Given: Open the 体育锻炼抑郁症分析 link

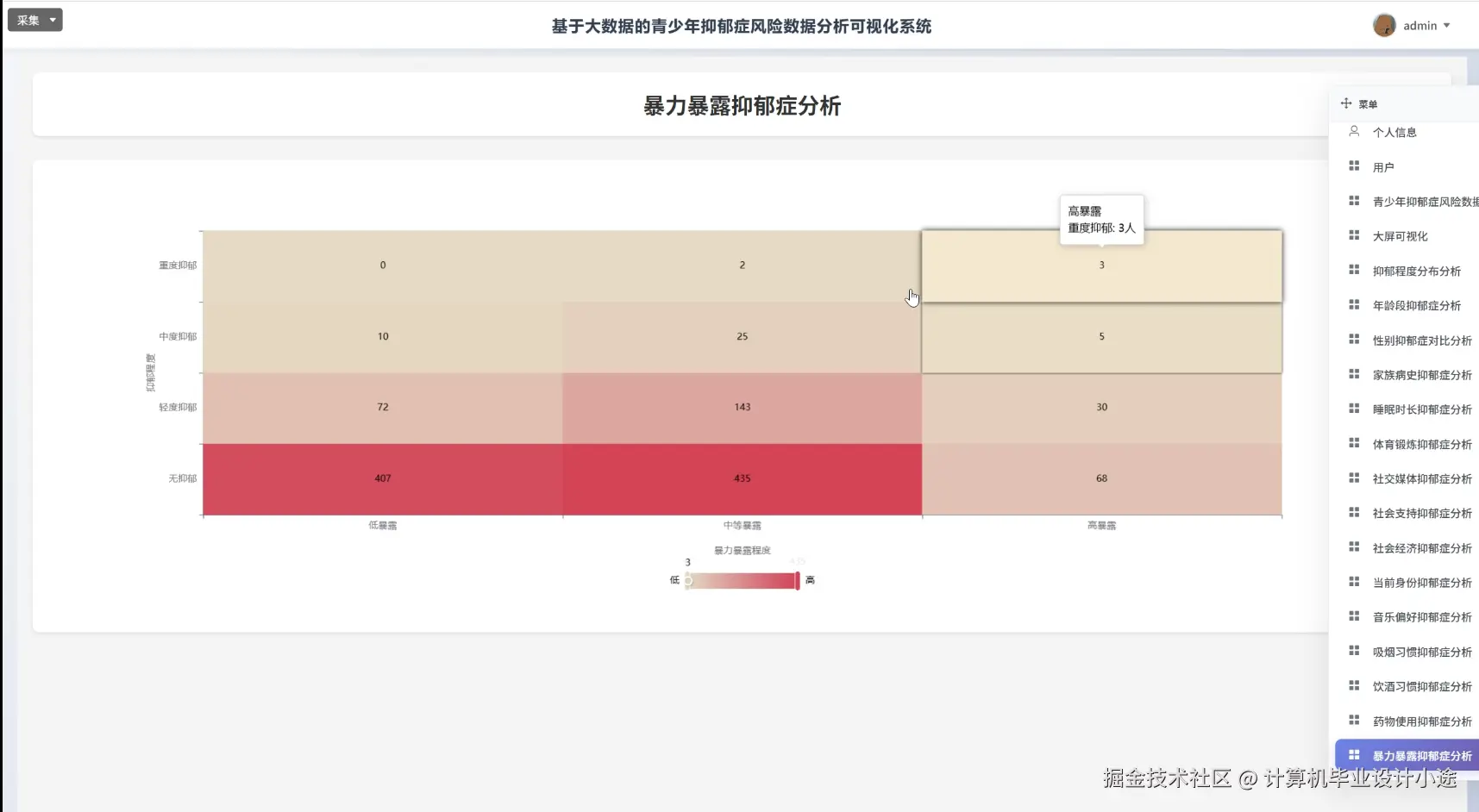Looking at the screenshot, I should point(1421,443).
